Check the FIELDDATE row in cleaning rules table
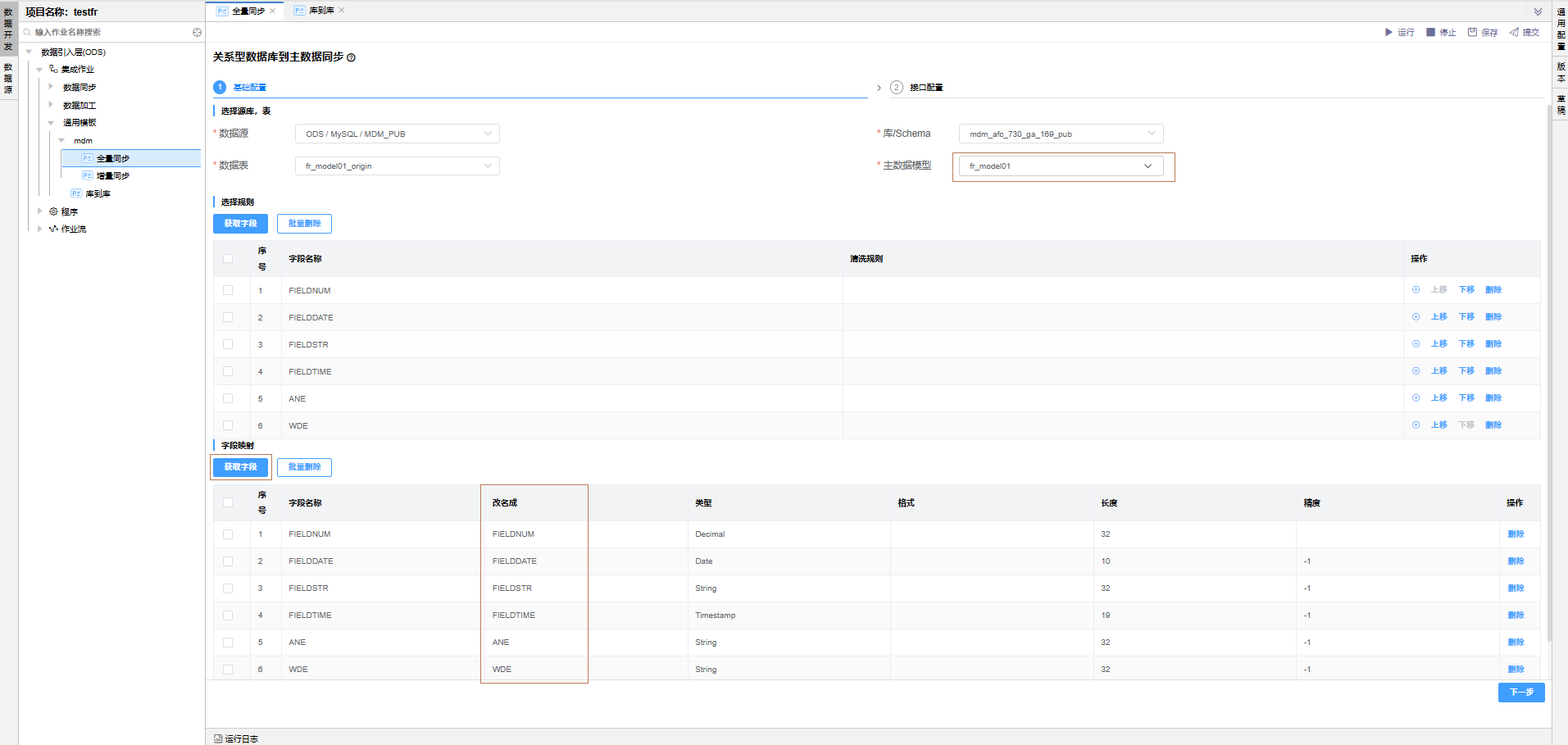Viewport: 1568px width, 745px height. pyautogui.click(x=228, y=317)
